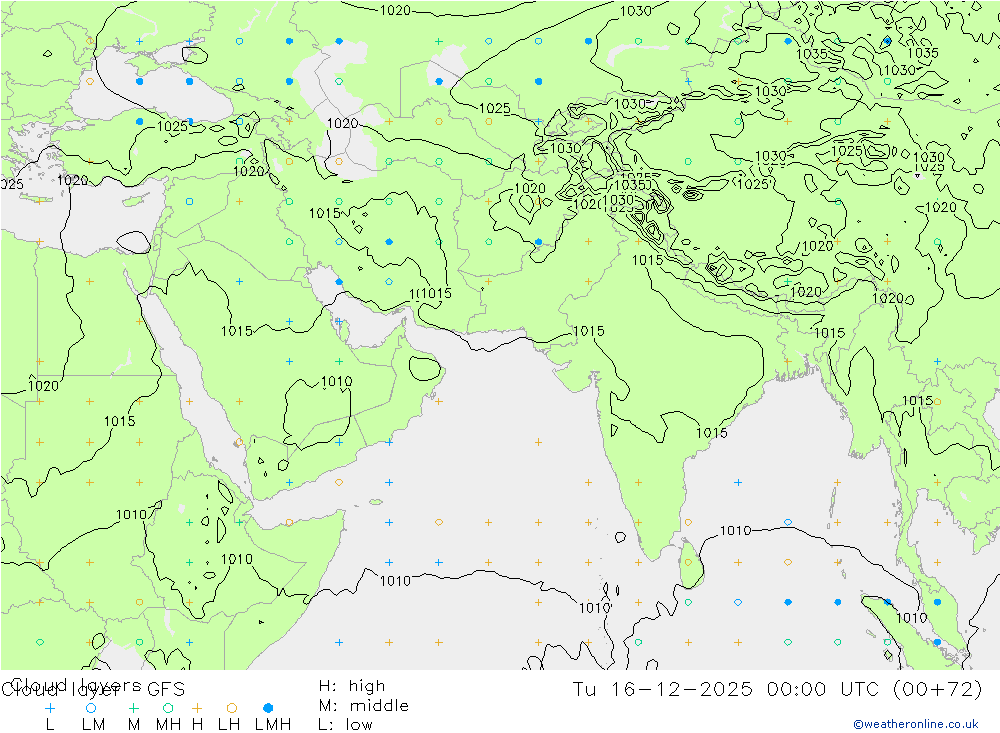Click the blue circle LM legend symbol
Screen dimensions: 1000x733
point(91,708)
